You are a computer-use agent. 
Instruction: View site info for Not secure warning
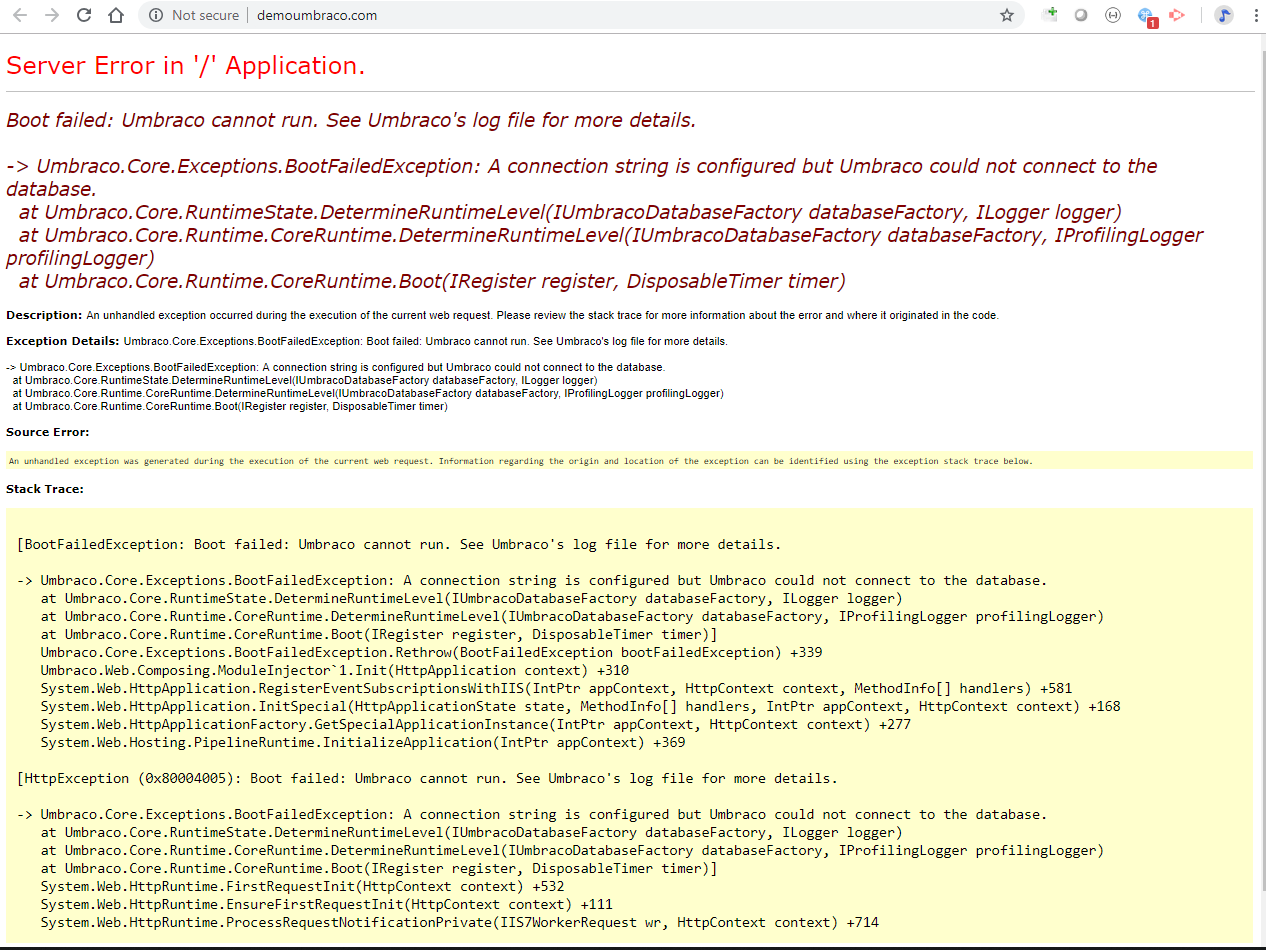[194, 15]
